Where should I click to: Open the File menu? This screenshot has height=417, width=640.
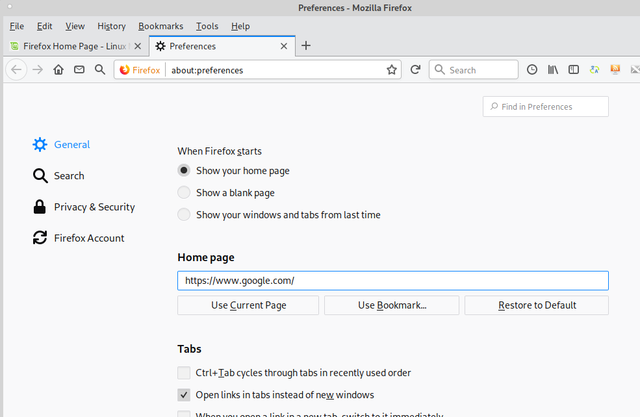(17, 26)
